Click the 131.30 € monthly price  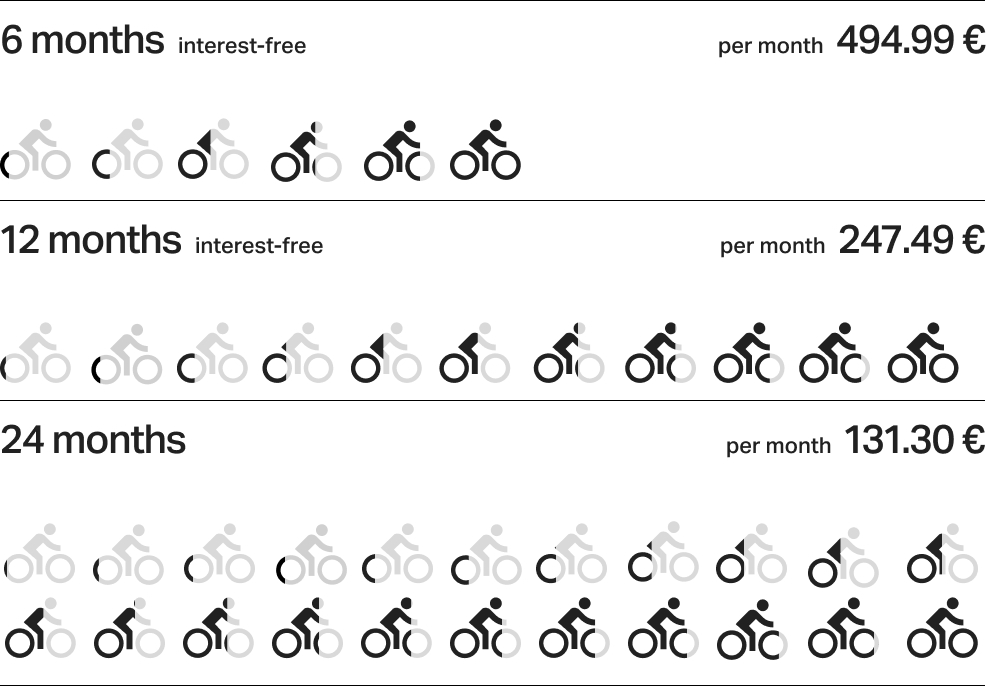(x=915, y=440)
